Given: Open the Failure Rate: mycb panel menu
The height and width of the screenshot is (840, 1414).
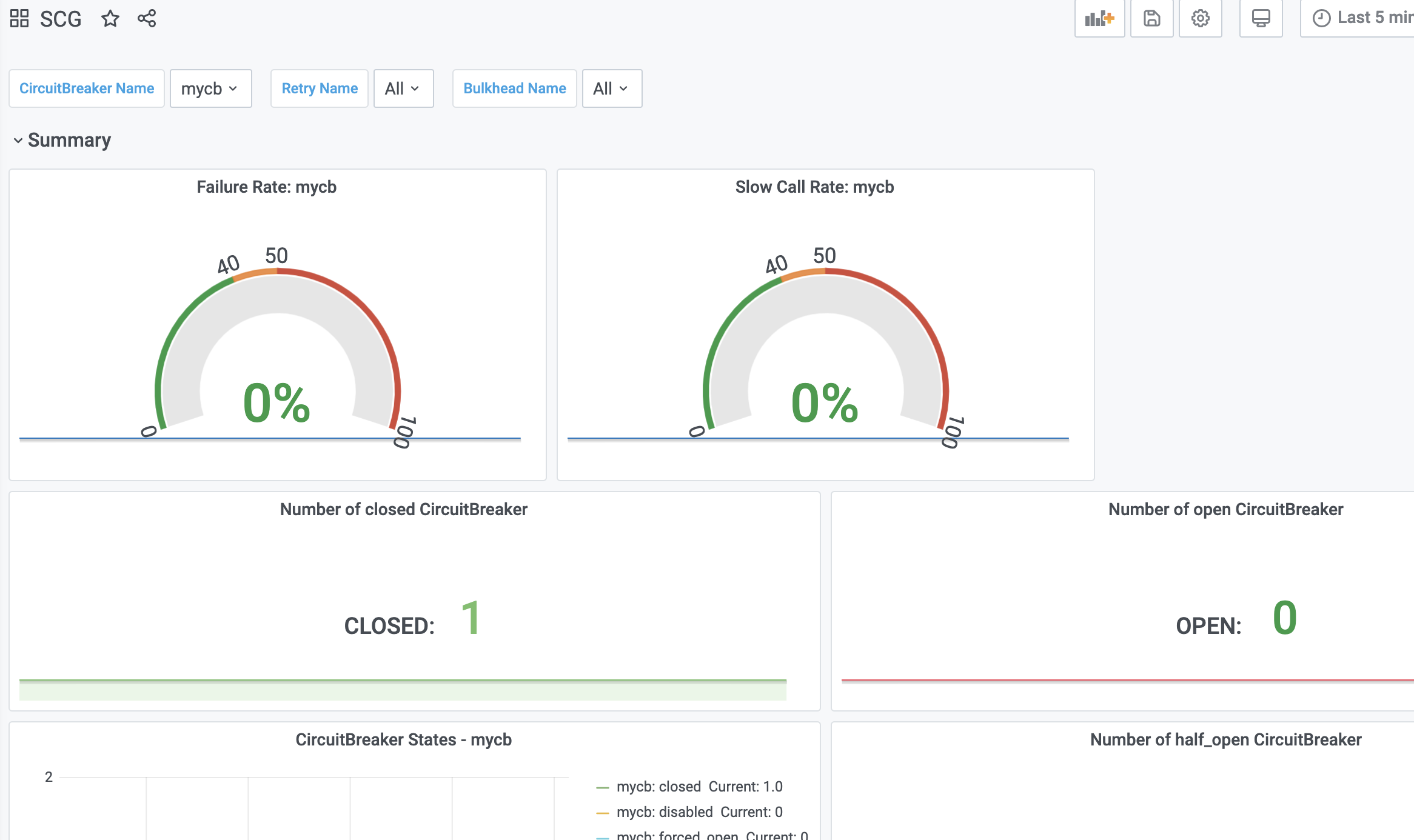Looking at the screenshot, I should pos(266,187).
